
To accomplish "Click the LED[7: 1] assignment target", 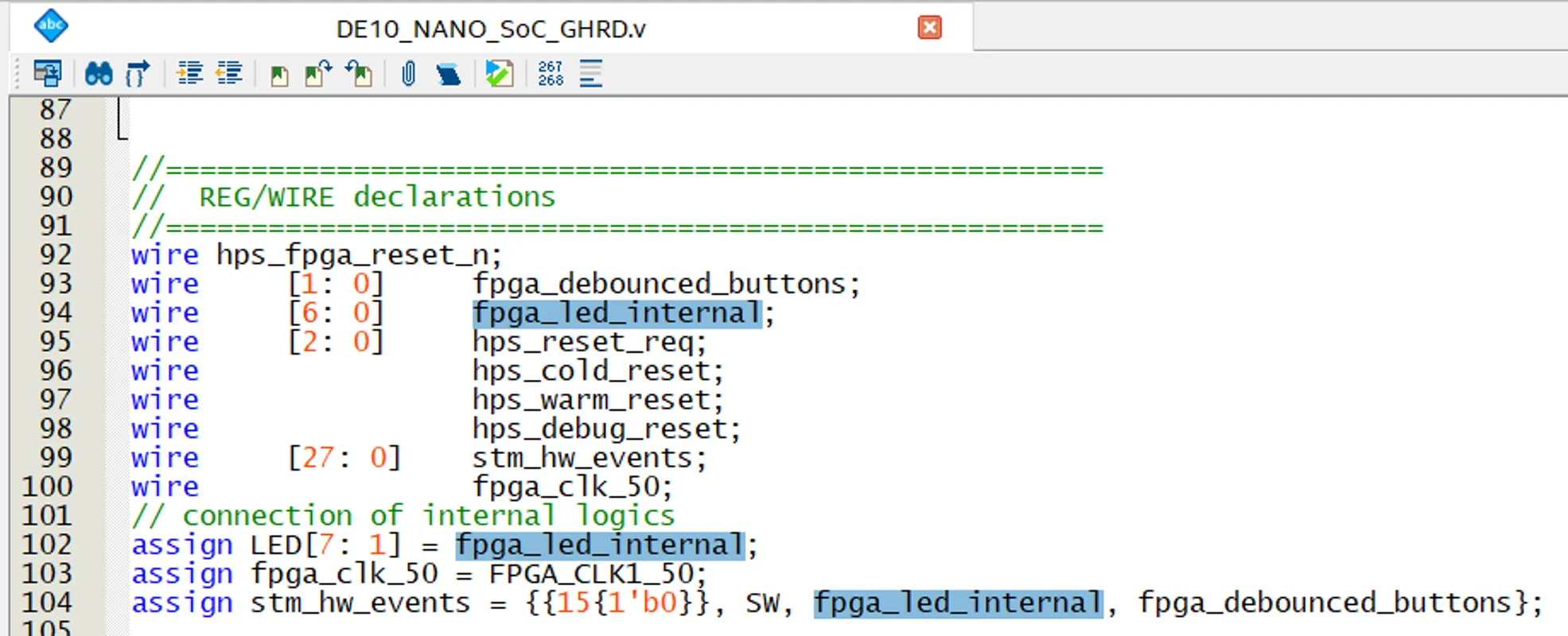I will coord(325,545).
